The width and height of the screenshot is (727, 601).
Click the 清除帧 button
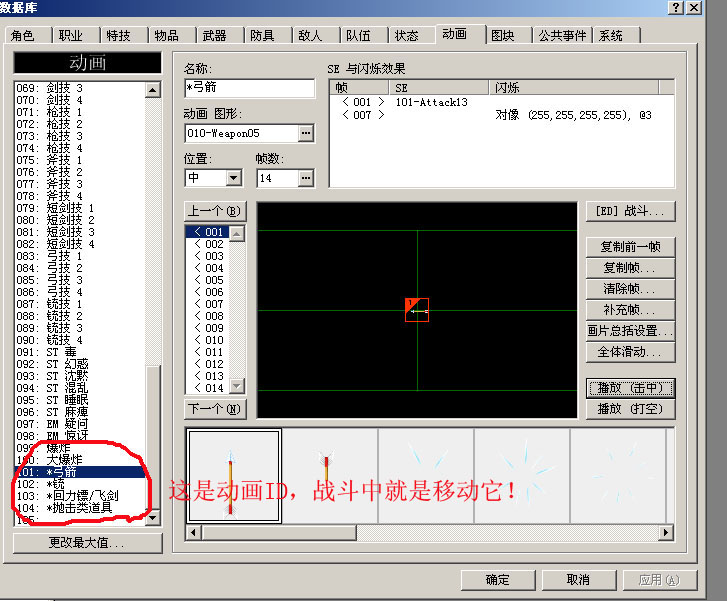point(630,289)
